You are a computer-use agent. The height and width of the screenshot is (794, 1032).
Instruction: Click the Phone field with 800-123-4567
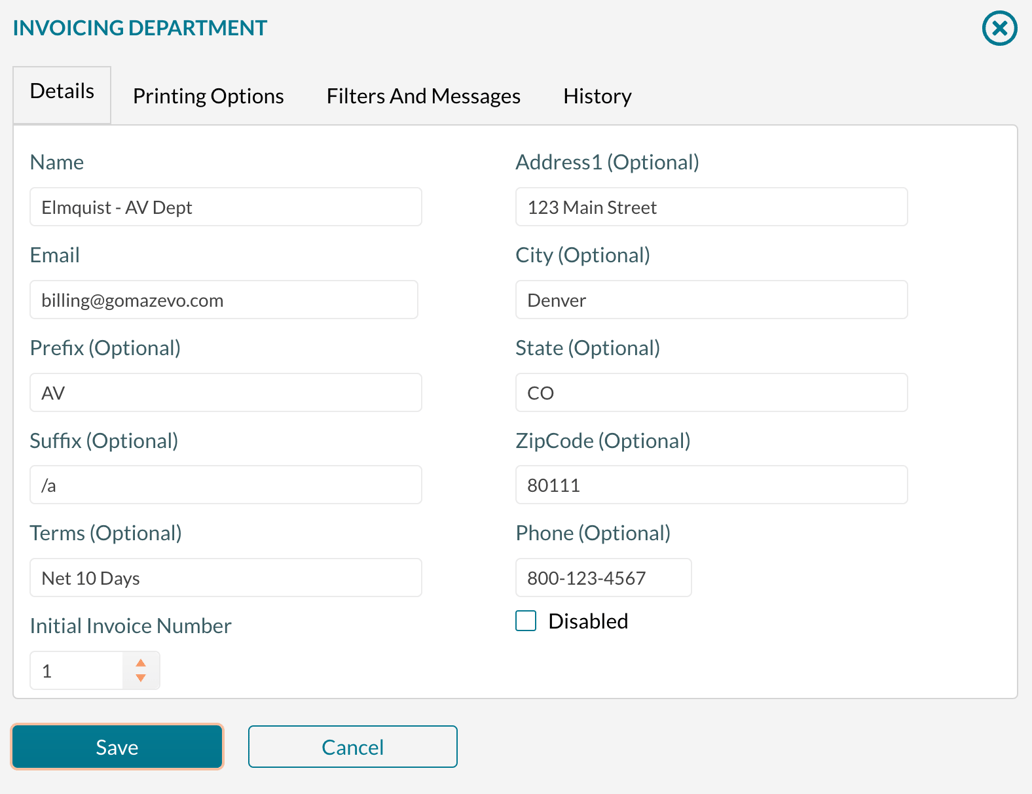(x=603, y=577)
